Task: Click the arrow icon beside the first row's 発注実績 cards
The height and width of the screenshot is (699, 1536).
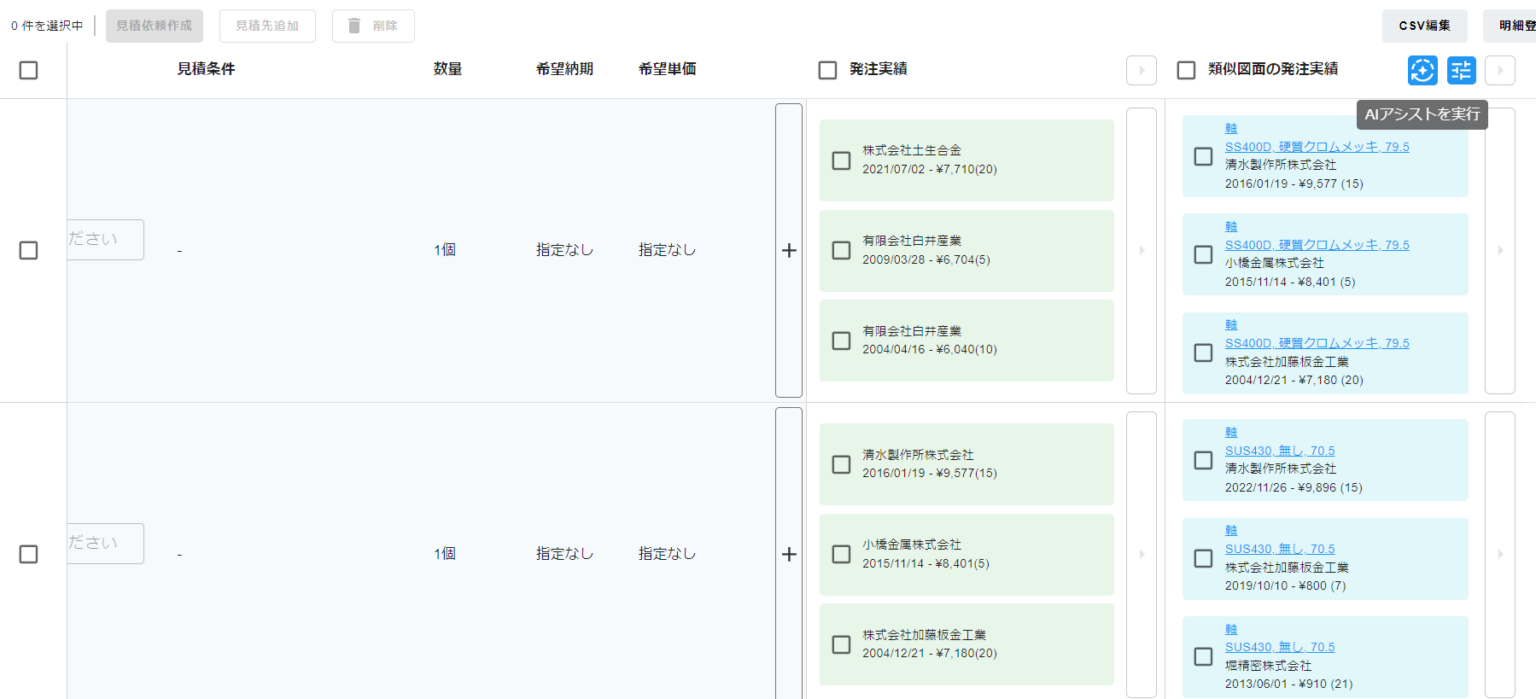Action: pos(1141,250)
